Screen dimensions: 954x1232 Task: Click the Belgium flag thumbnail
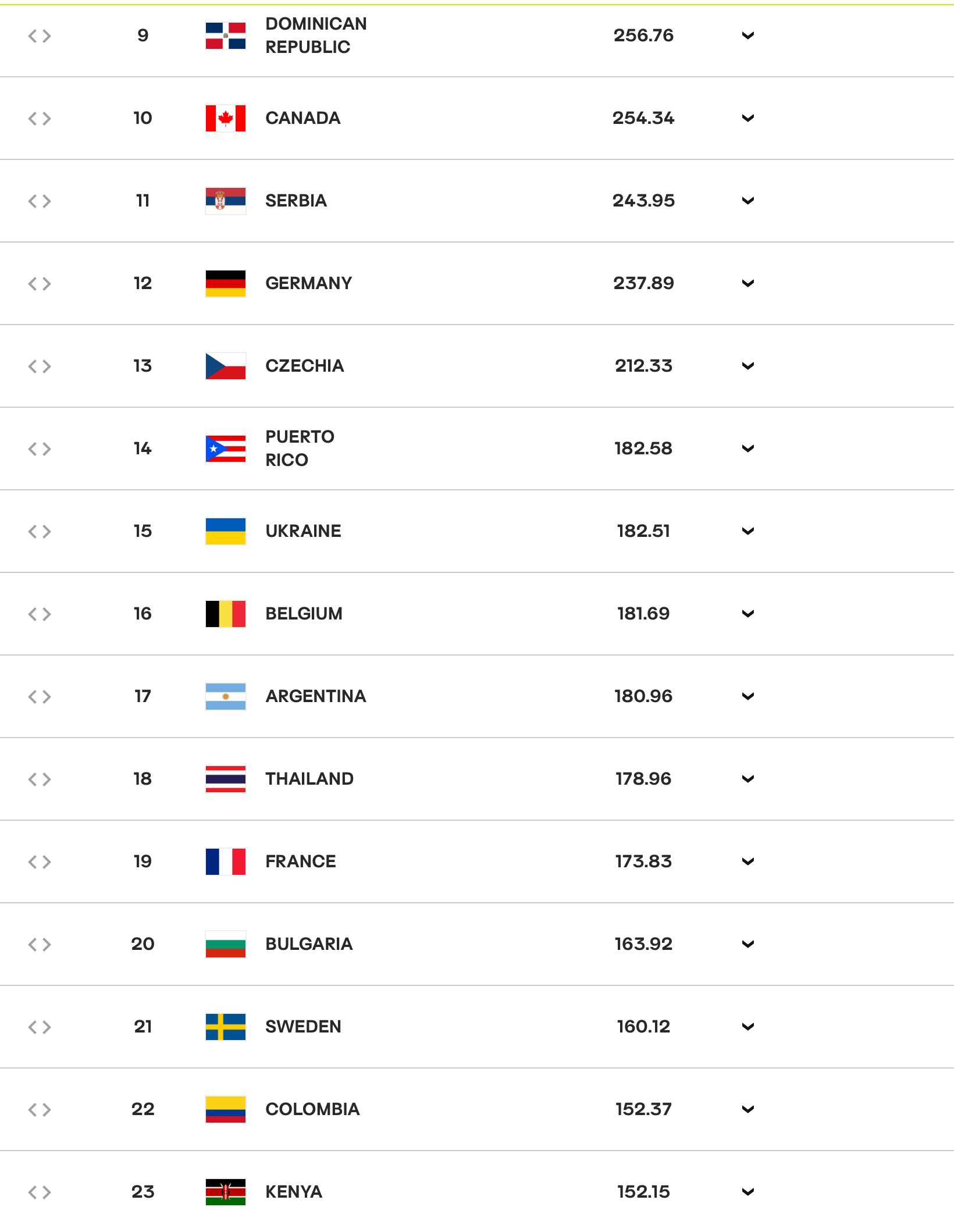(226, 614)
